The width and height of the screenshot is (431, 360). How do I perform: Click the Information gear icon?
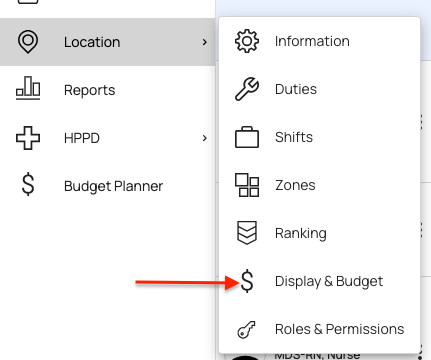(x=247, y=41)
